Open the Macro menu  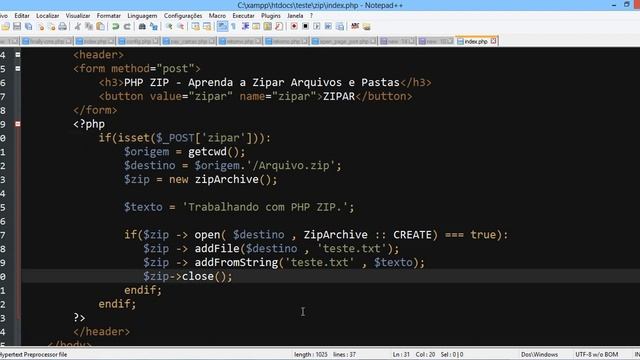[x=217, y=16]
